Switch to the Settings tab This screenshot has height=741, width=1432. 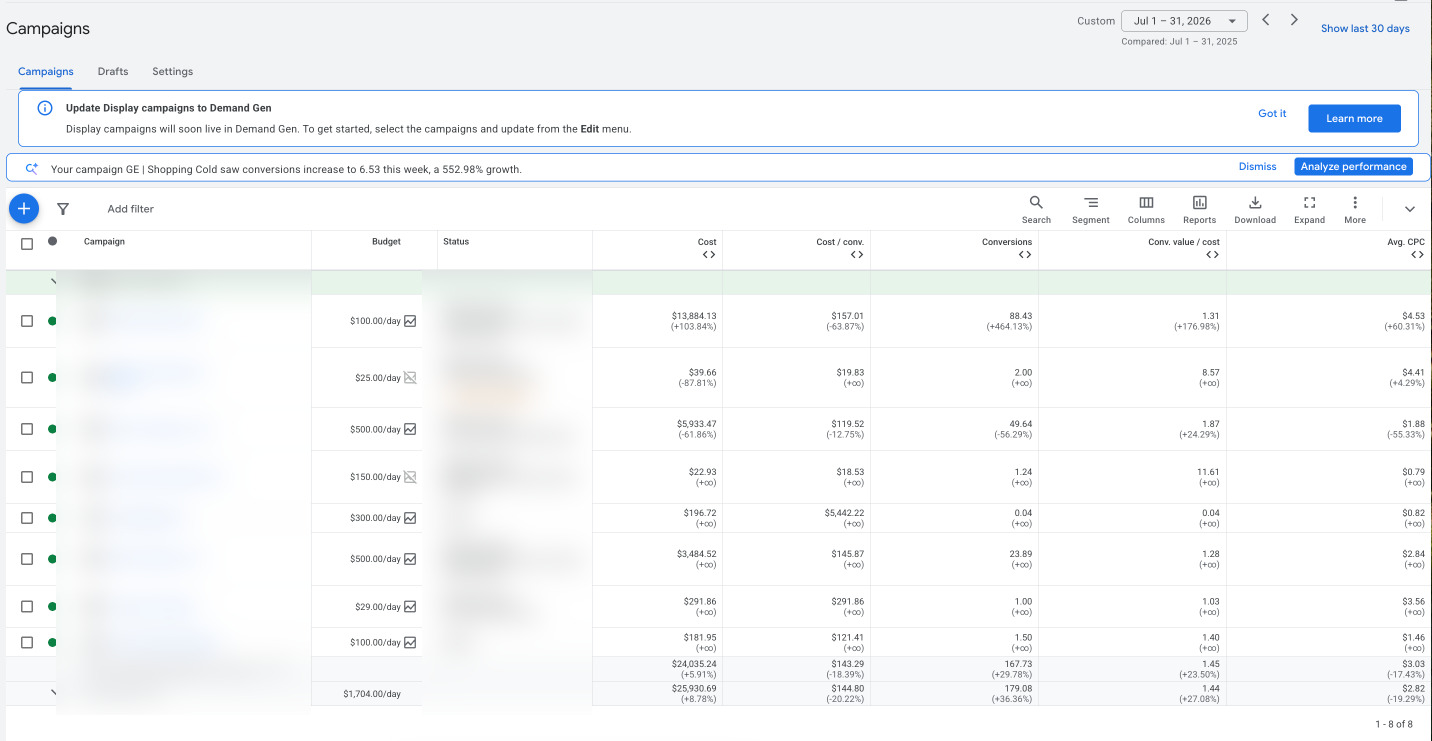173,72
